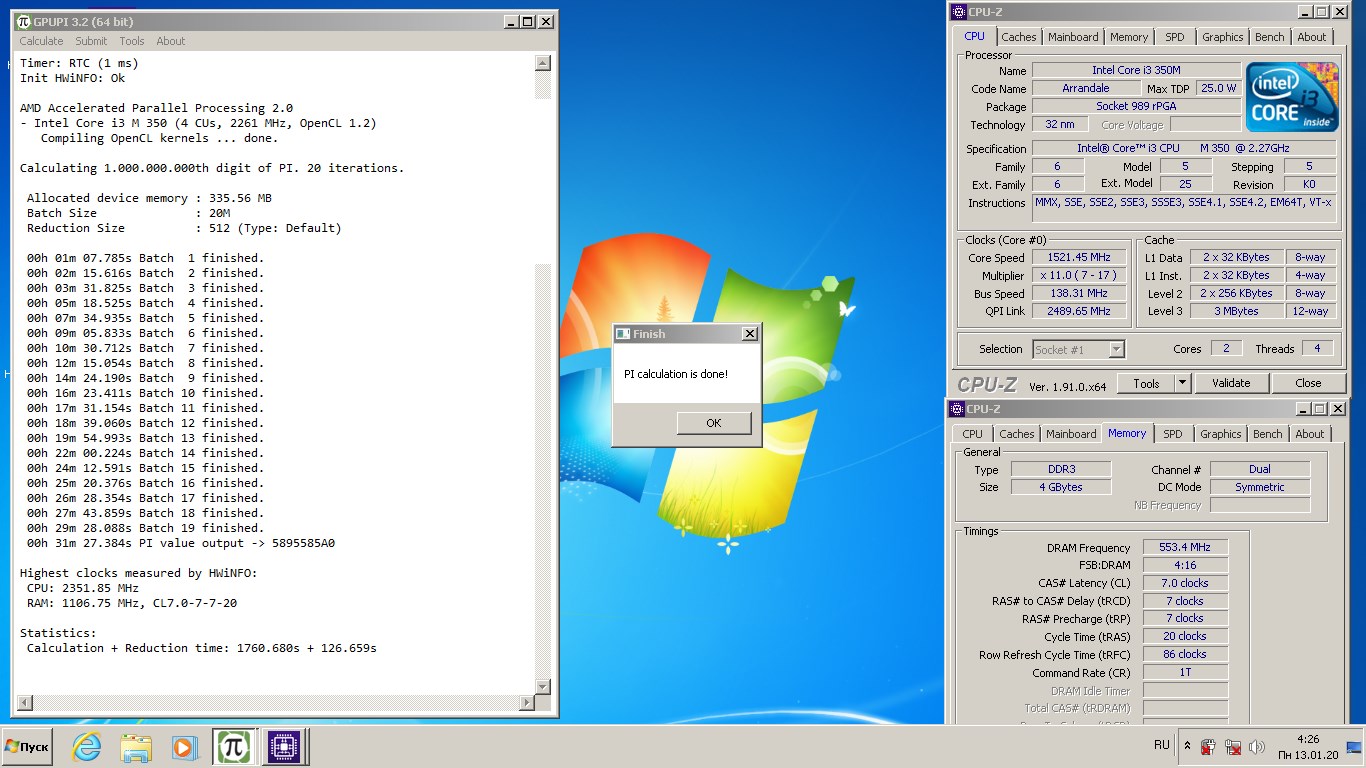Screen dimensions: 1366x768
Task: Open the Calculate menu in GPUPI
Action: (x=41, y=41)
